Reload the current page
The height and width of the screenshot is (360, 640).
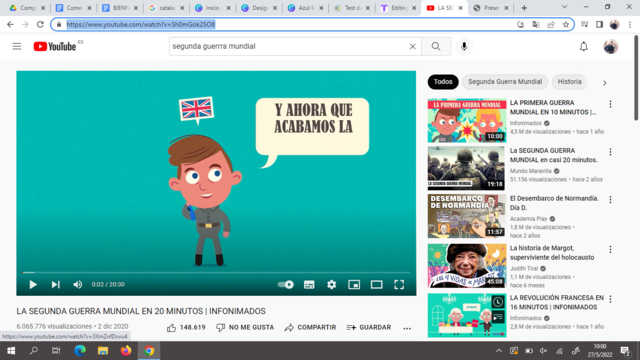pos(40,24)
